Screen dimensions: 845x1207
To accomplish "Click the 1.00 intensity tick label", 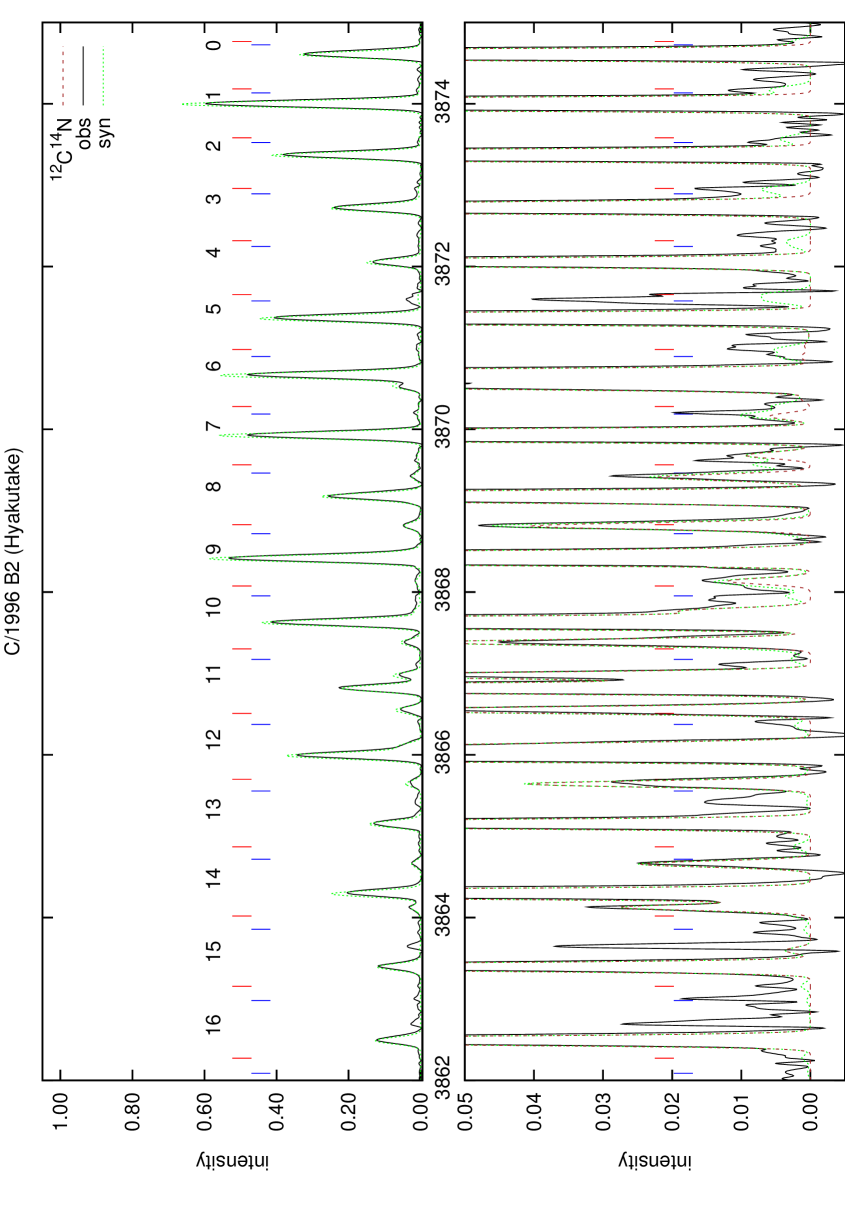I will point(60,1113).
